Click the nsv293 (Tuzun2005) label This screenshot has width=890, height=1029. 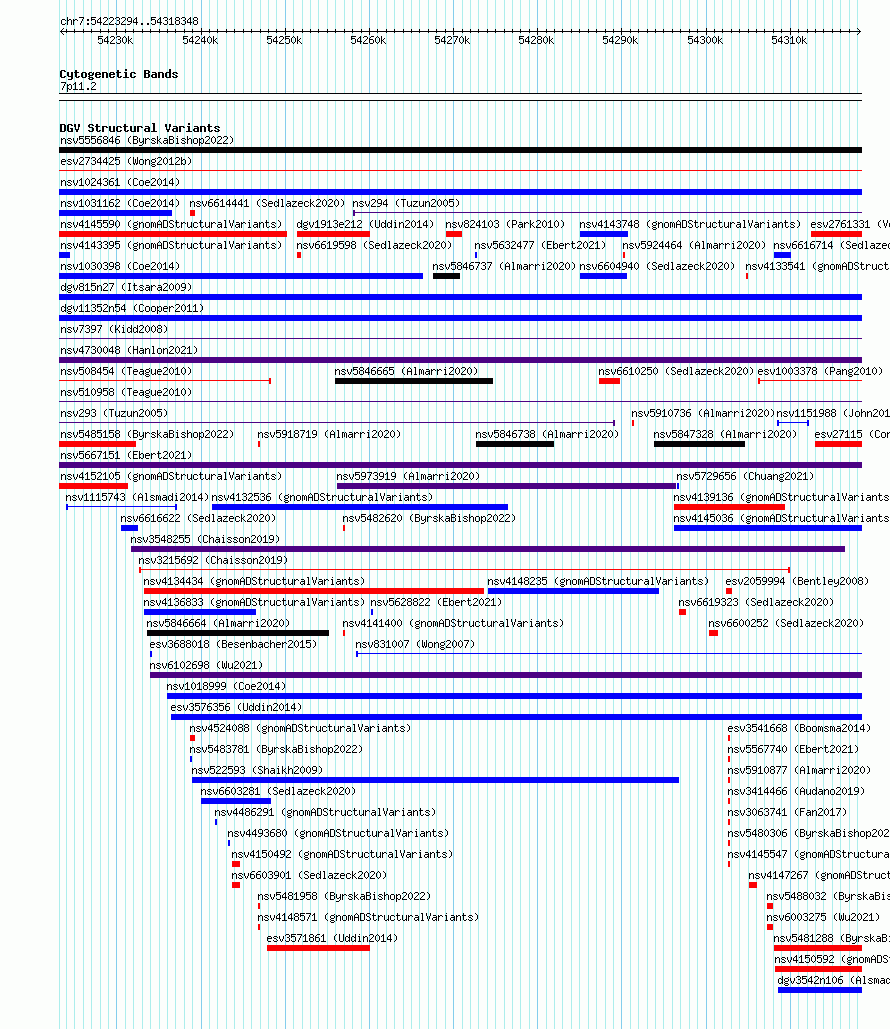114,413
